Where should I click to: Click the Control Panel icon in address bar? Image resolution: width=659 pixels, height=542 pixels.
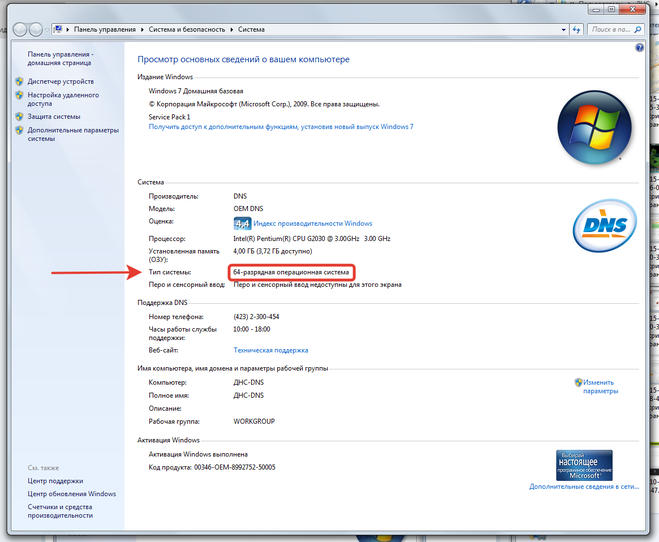point(58,29)
